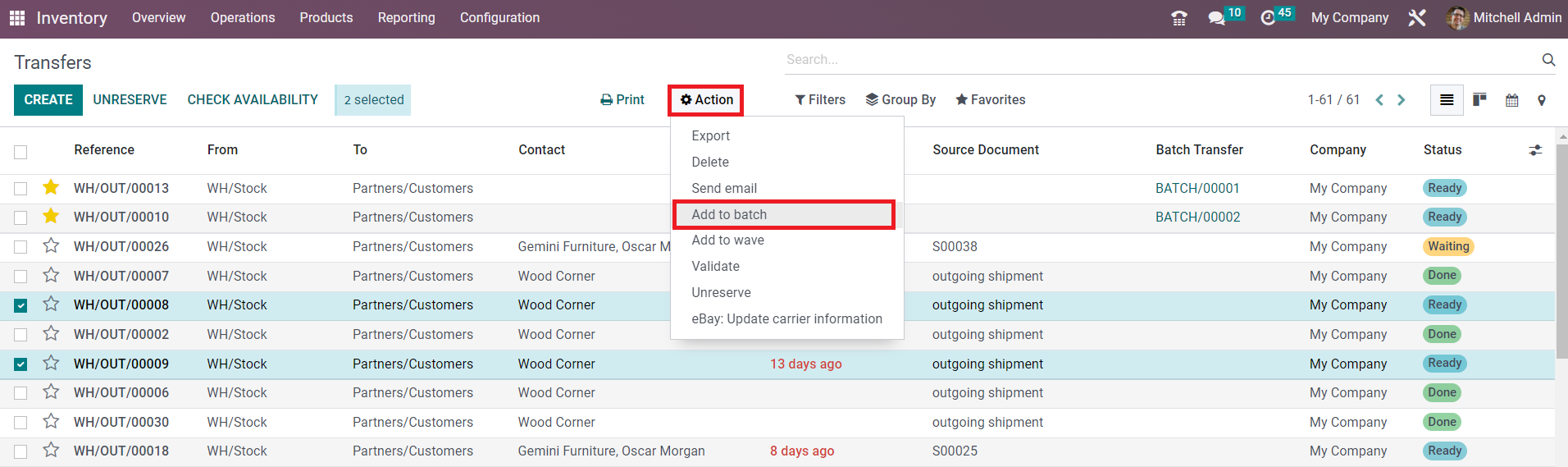Choose Add to batch from Action menu
Screen dimensions: 1568x467
(x=729, y=215)
